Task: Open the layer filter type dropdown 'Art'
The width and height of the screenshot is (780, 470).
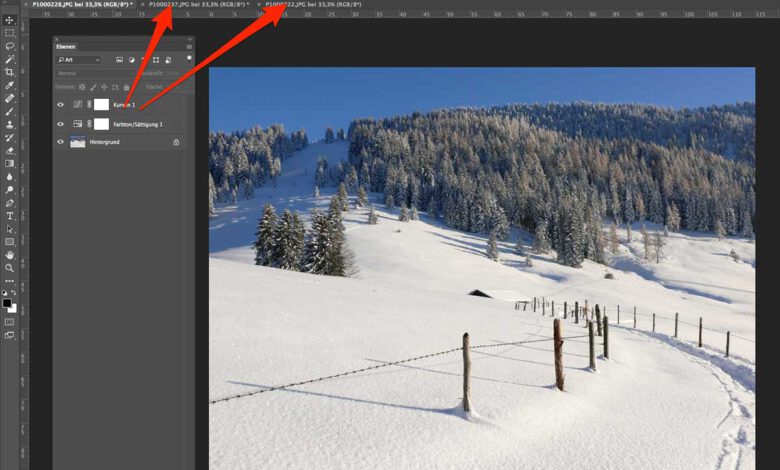Action: pos(78,60)
